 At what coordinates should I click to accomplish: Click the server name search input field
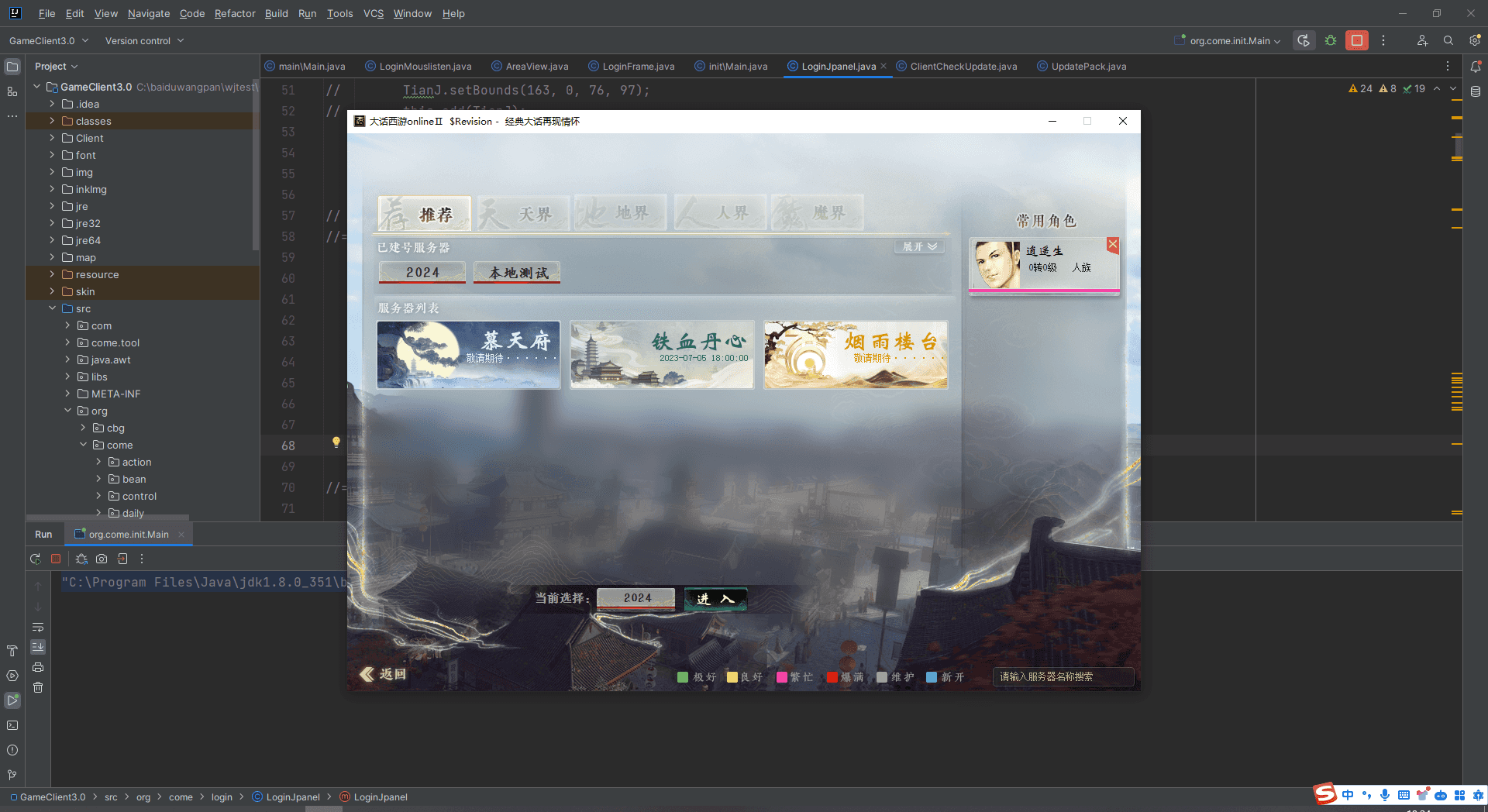tap(1063, 677)
